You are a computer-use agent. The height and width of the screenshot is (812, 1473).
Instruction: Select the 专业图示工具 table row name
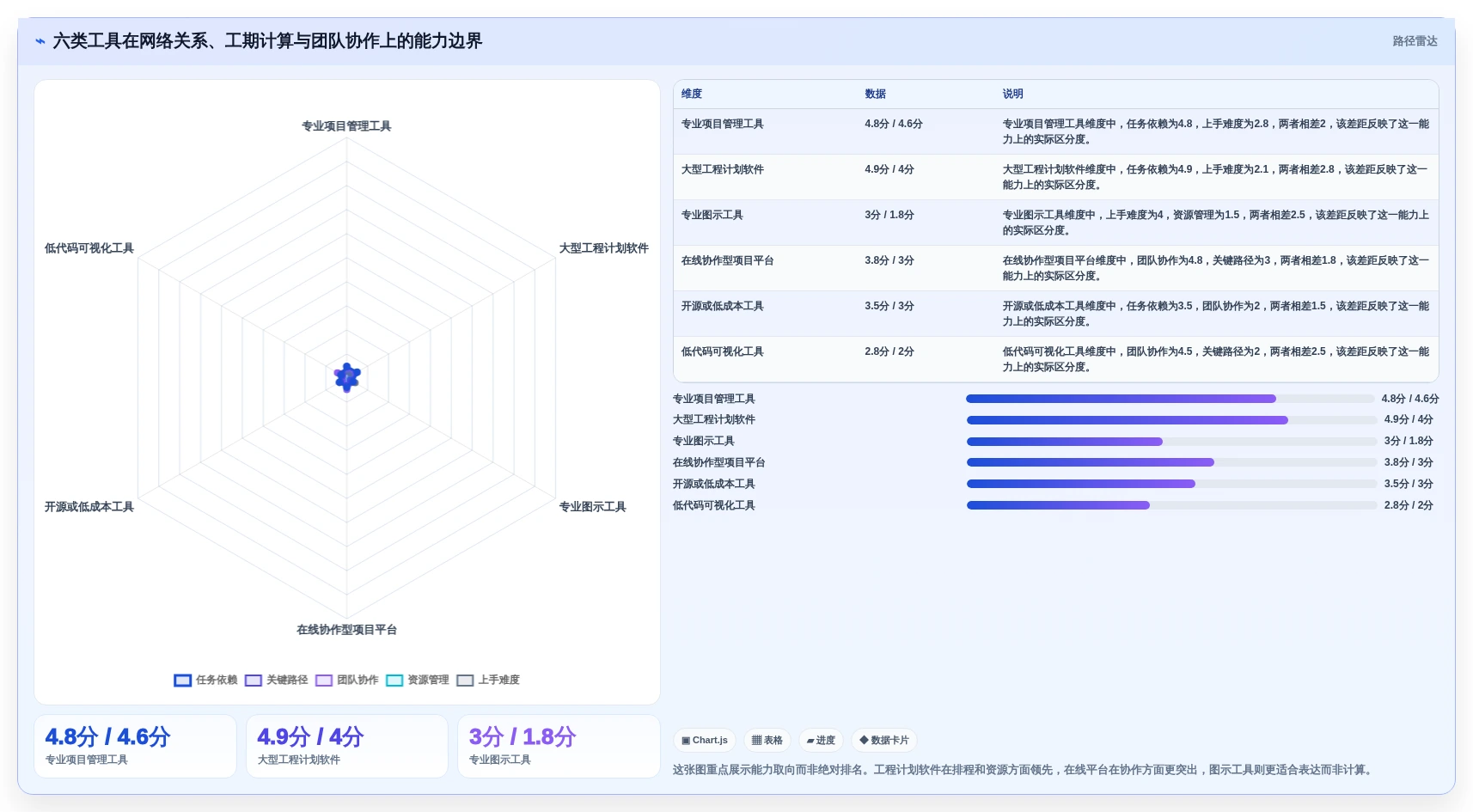click(712, 215)
